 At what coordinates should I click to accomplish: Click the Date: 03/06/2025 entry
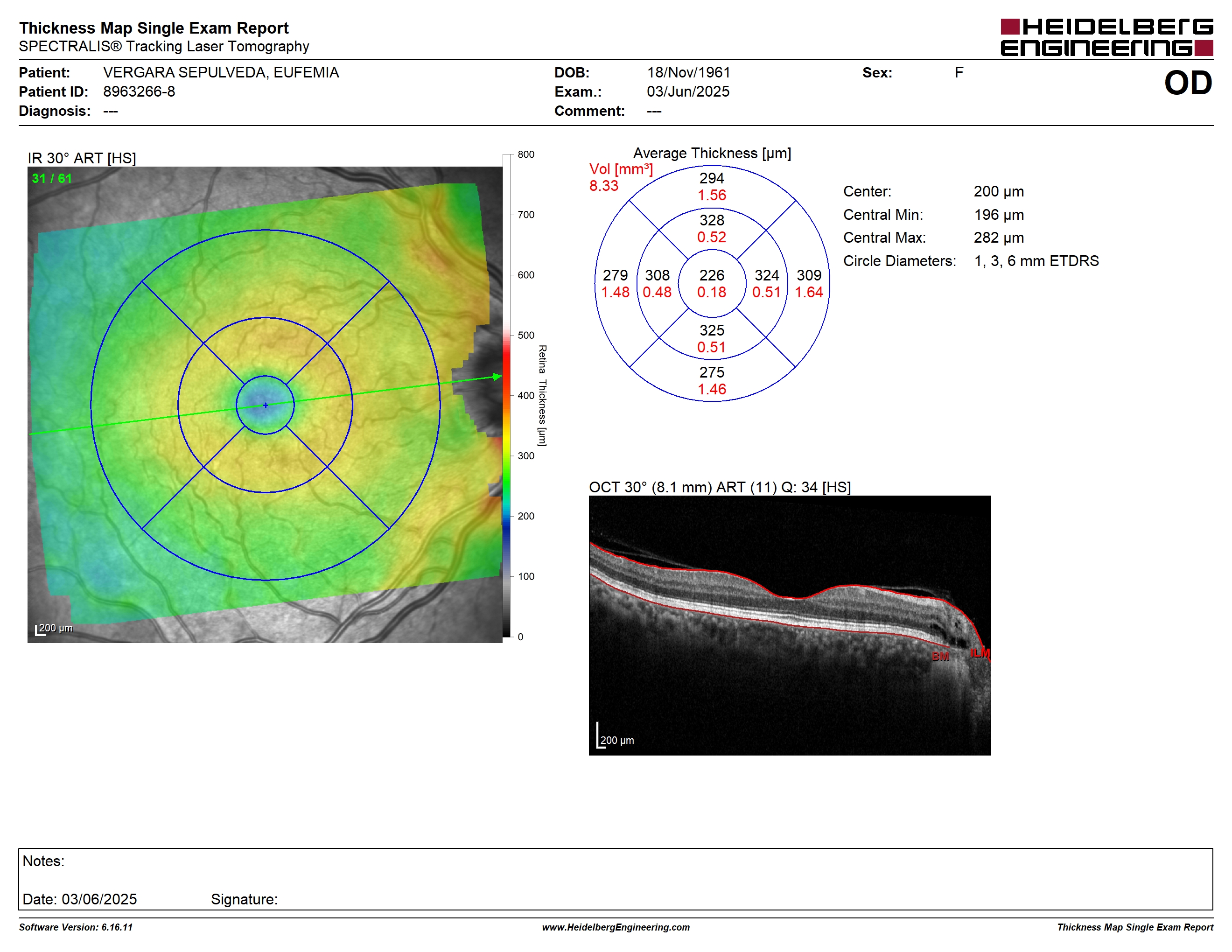coord(79,899)
